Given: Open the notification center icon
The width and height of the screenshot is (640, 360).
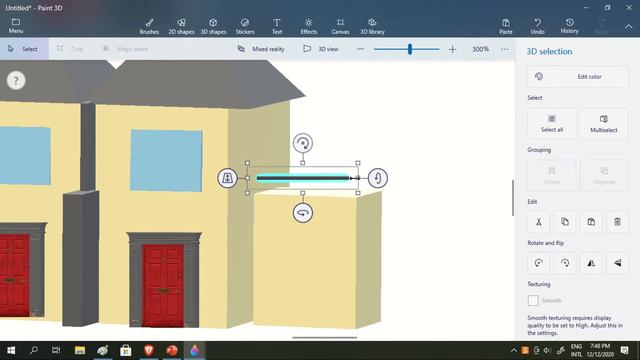Looking at the screenshot, I should pos(624,350).
